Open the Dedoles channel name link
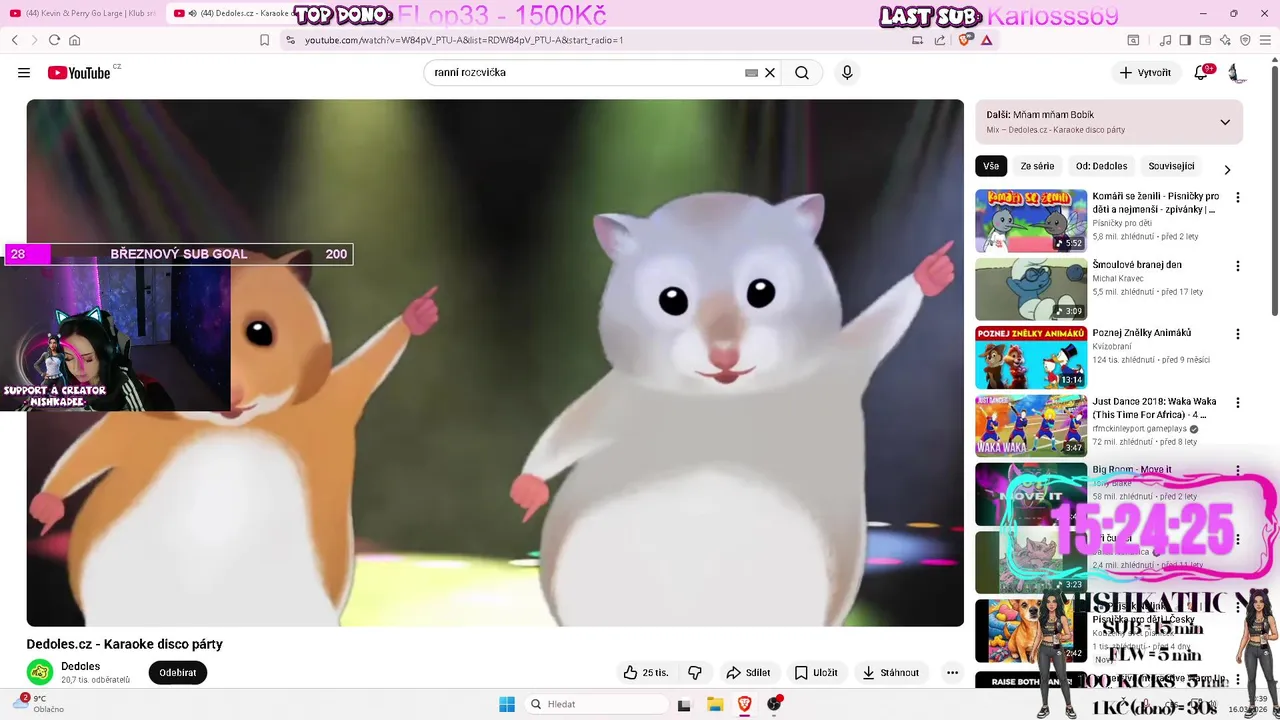 (81, 666)
